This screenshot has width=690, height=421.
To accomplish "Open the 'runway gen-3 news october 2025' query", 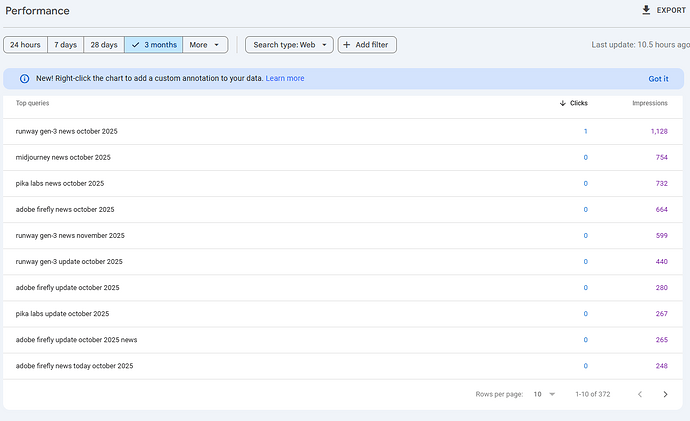I will pyautogui.click(x=66, y=131).
